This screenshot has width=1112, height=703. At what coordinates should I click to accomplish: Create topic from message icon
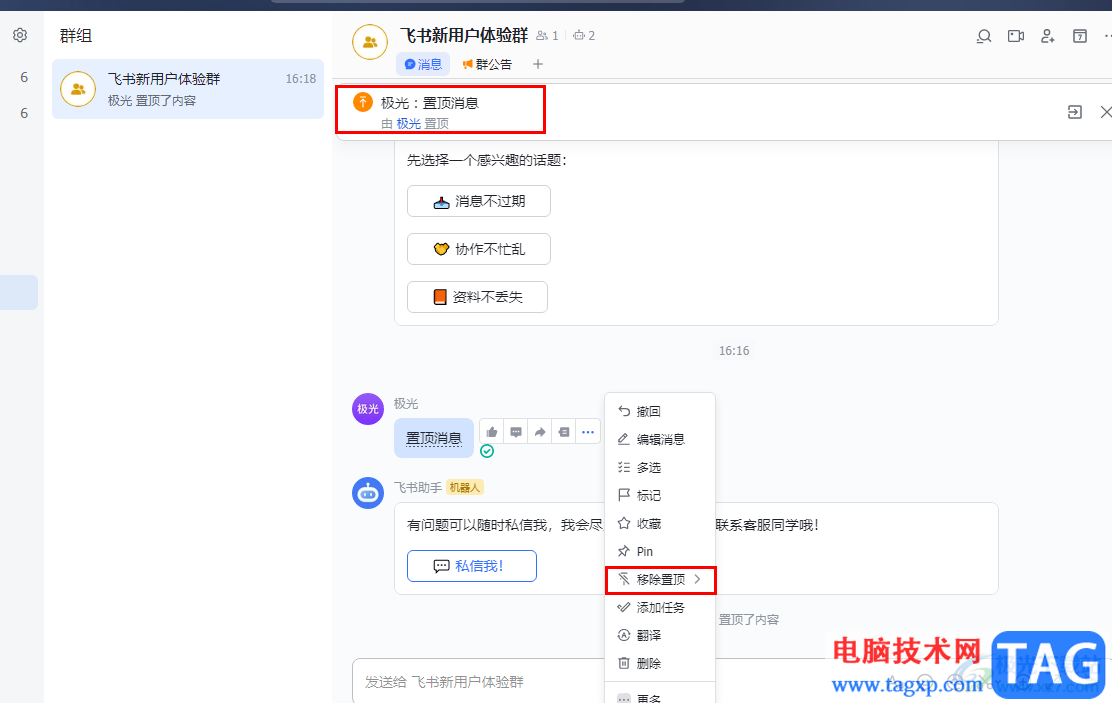pyautogui.click(x=564, y=432)
